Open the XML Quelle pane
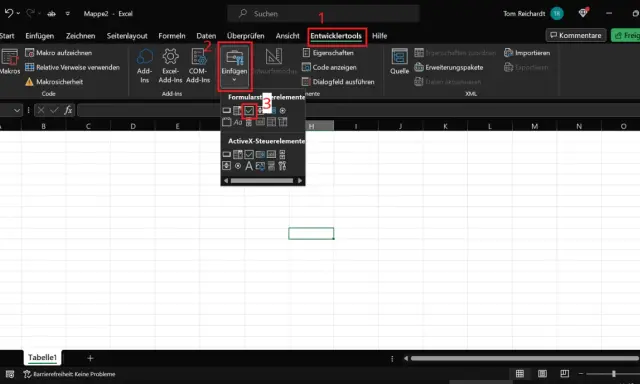Image resolution: width=640 pixels, height=384 pixels. (x=399, y=61)
